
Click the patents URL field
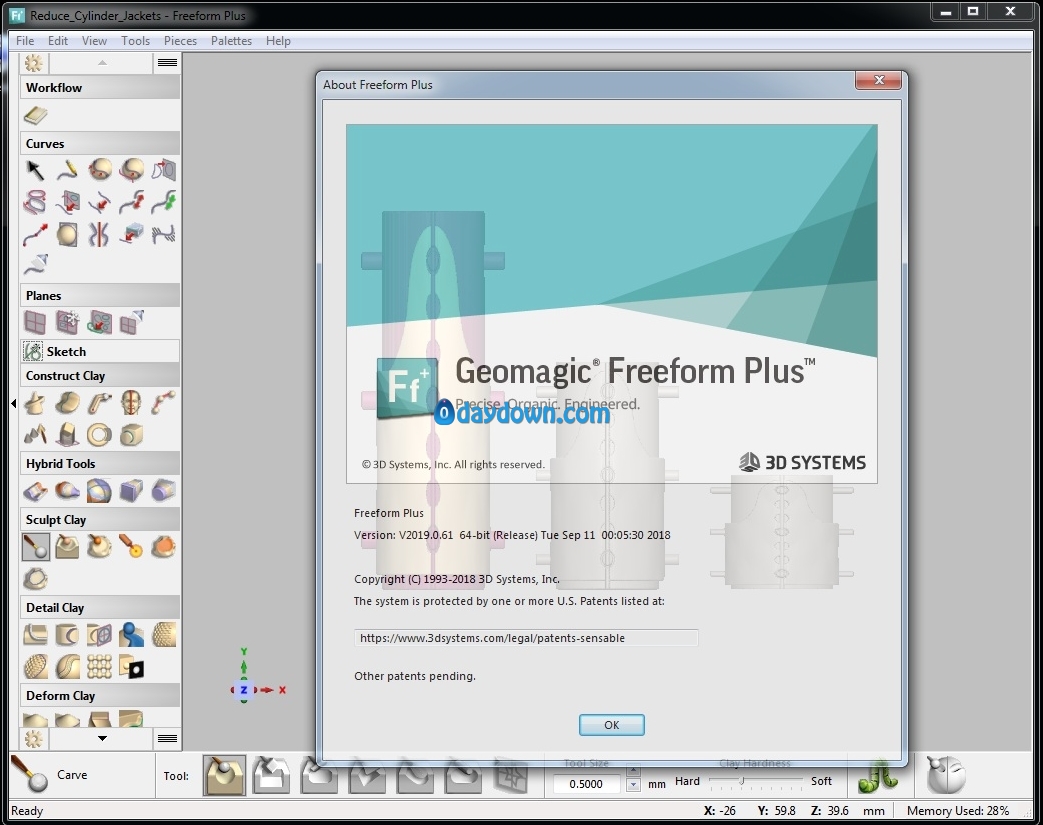click(525, 638)
